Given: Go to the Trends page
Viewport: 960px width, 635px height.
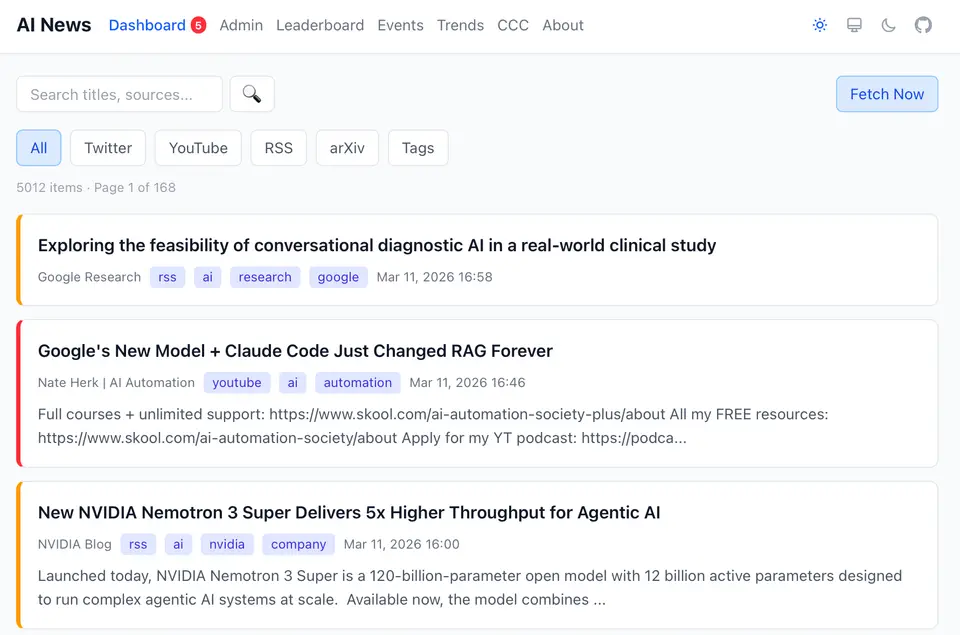Looking at the screenshot, I should 460,25.
